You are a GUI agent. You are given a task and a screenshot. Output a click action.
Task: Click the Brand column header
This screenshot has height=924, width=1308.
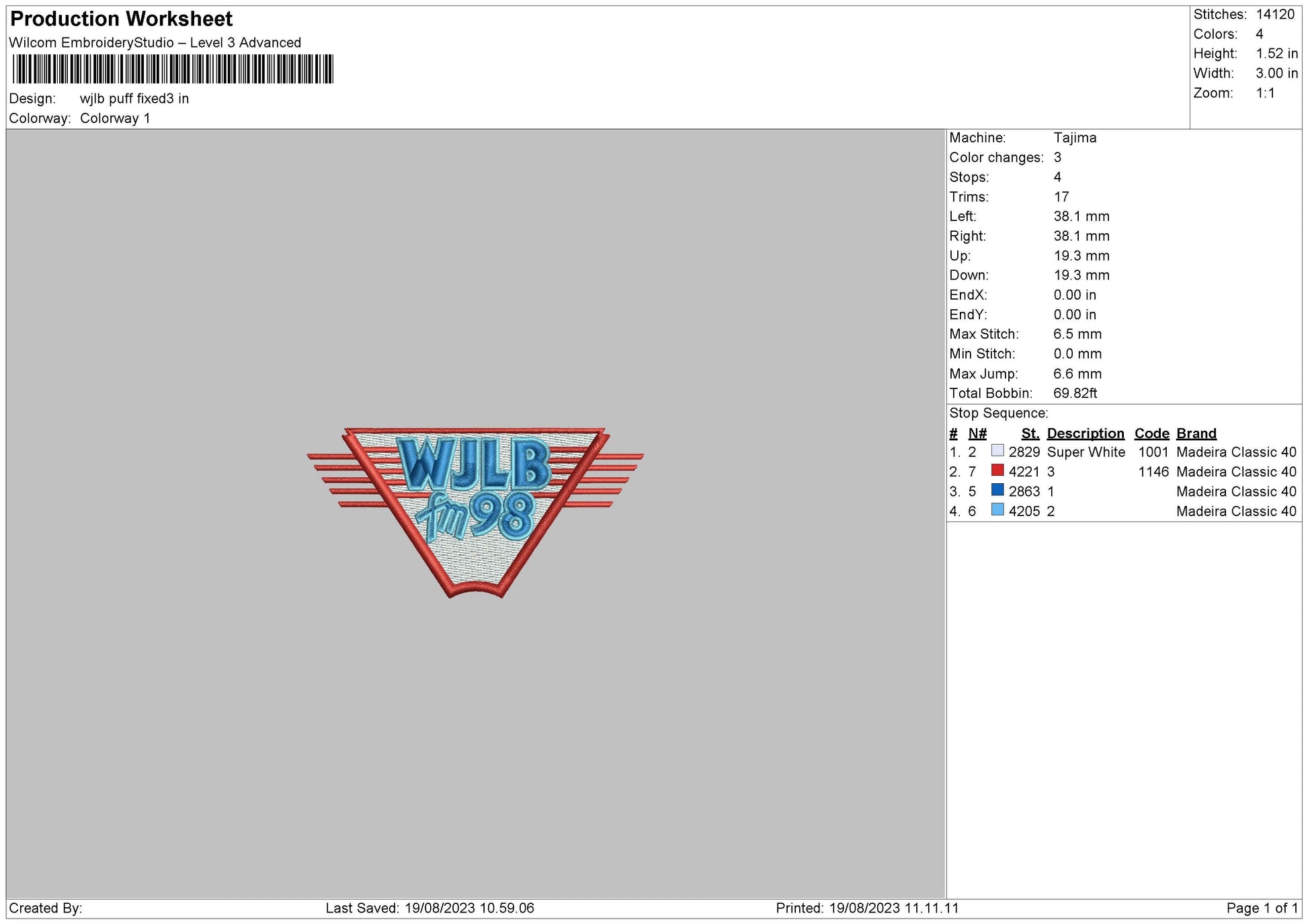coord(1196,433)
